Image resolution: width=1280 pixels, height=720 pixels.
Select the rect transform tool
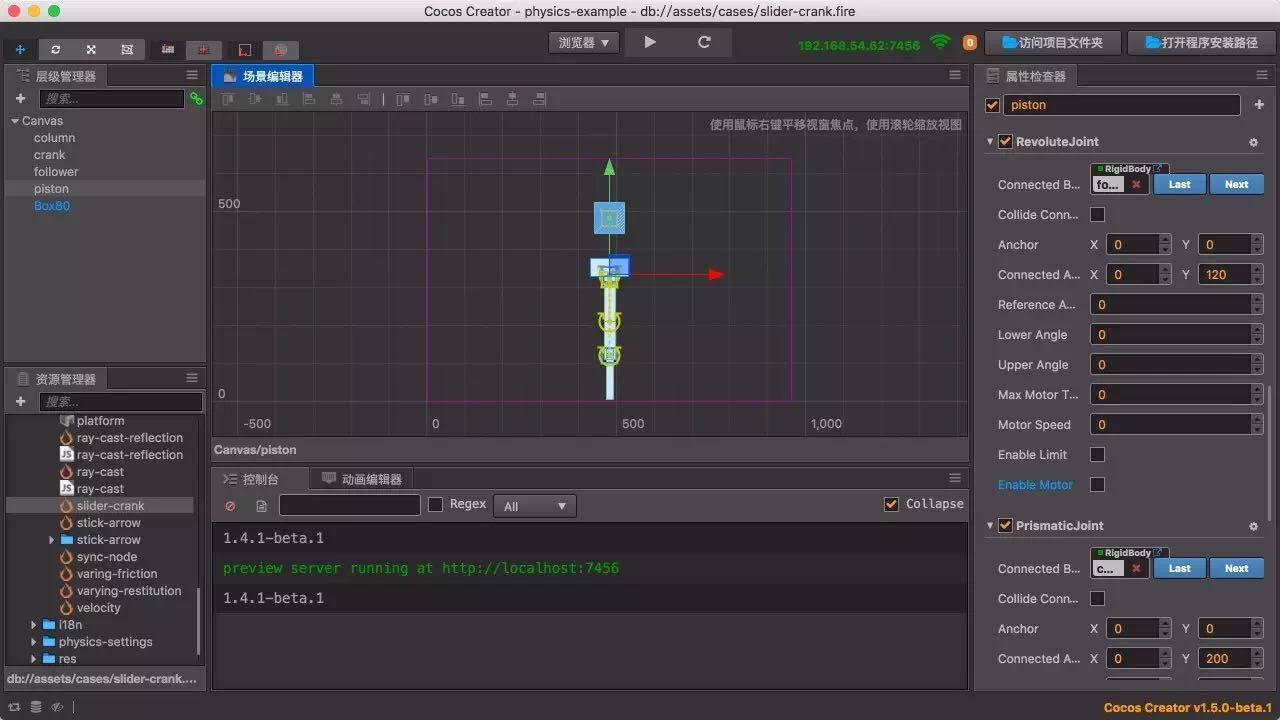point(127,49)
